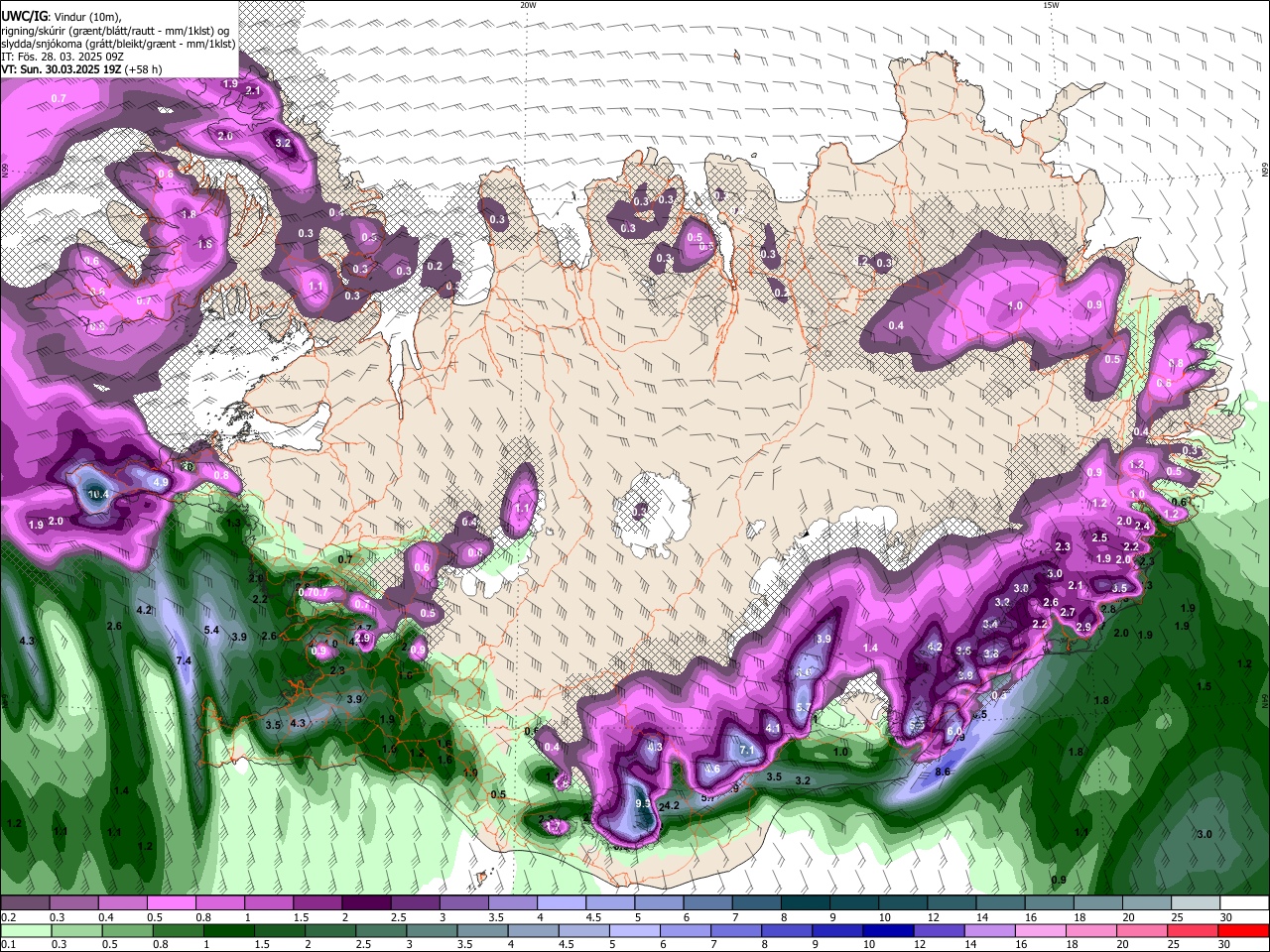Image resolution: width=1270 pixels, height=952 pixels.
Task: Click the 7.4 value in the southwest ocean
Action: pyautogui.click(x=184, y=660)
